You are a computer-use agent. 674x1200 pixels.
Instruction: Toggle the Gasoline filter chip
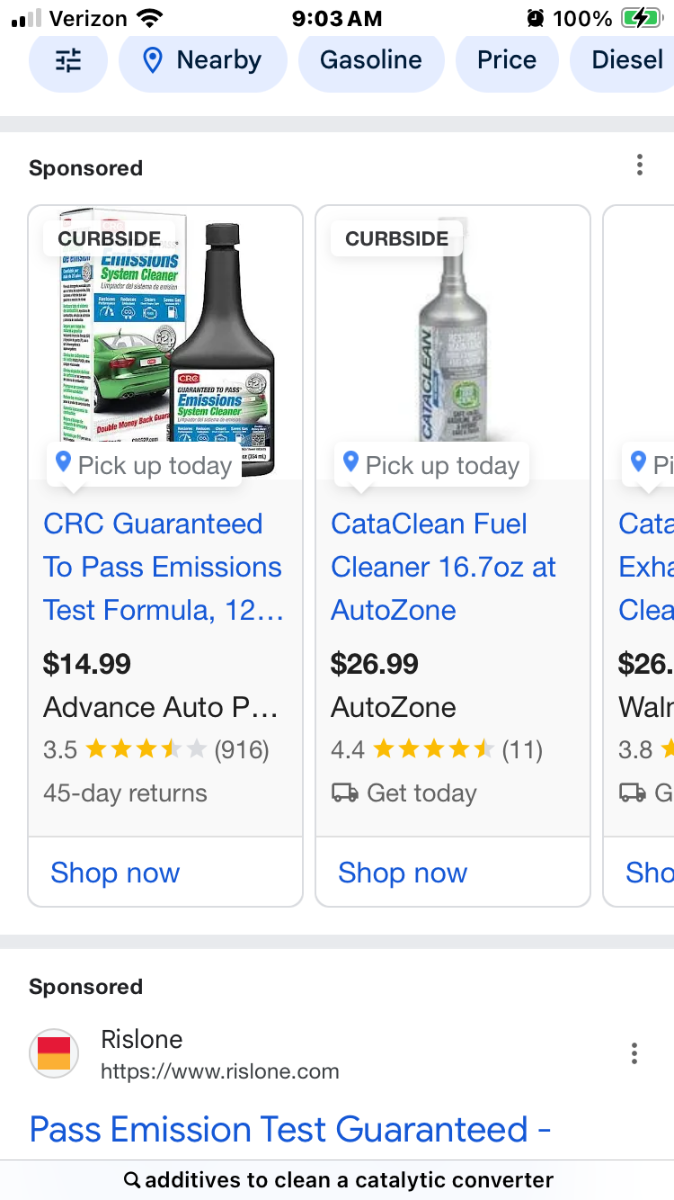371,61
